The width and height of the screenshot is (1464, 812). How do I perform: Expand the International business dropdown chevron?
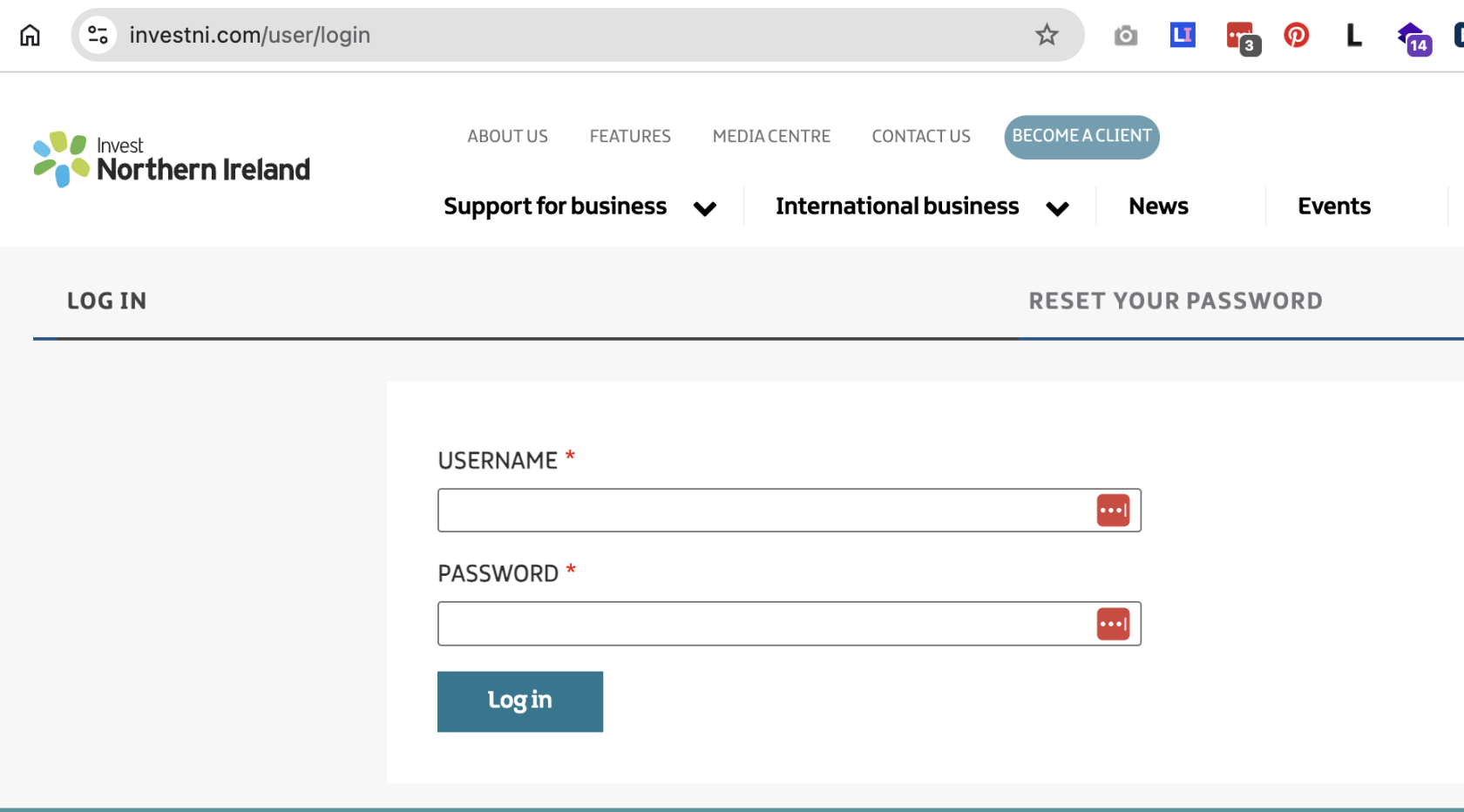pos(1057,208)
